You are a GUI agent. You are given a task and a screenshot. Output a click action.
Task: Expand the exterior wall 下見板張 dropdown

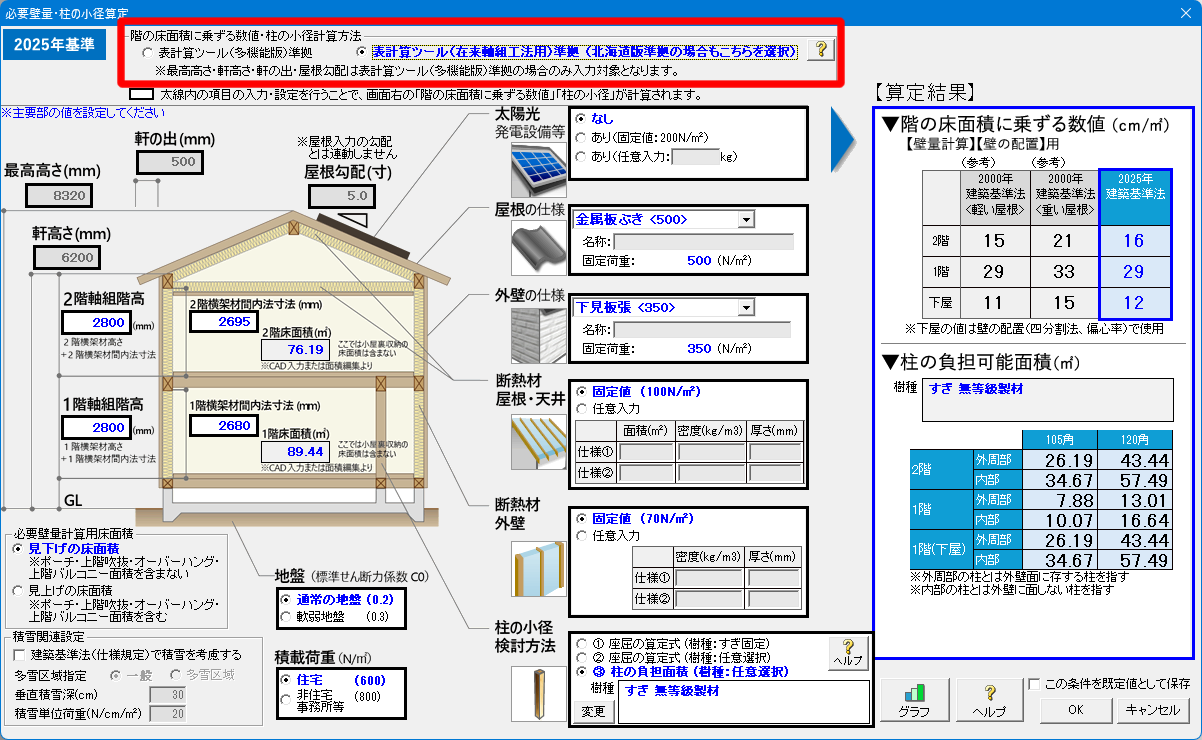[746, 308]
